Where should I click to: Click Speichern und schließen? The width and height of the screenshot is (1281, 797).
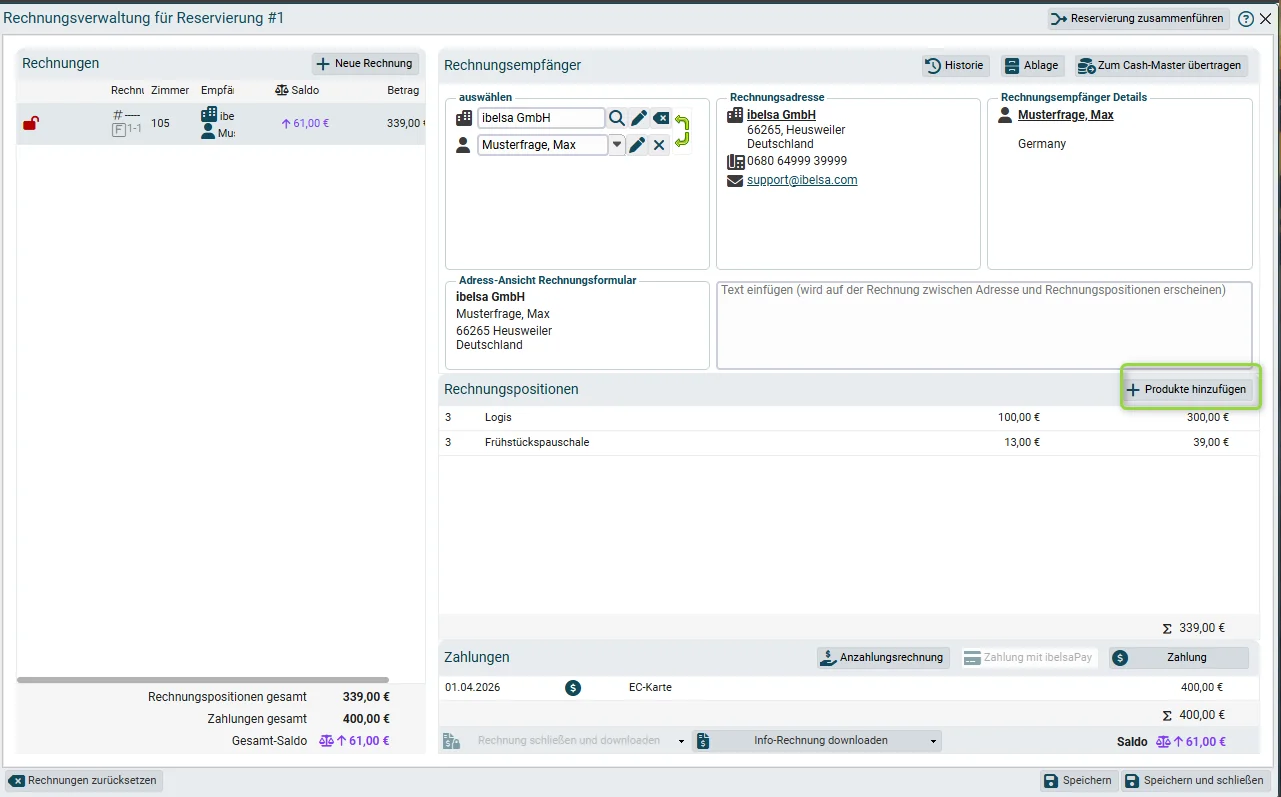pyautogui.click(x=1194, y=781)
